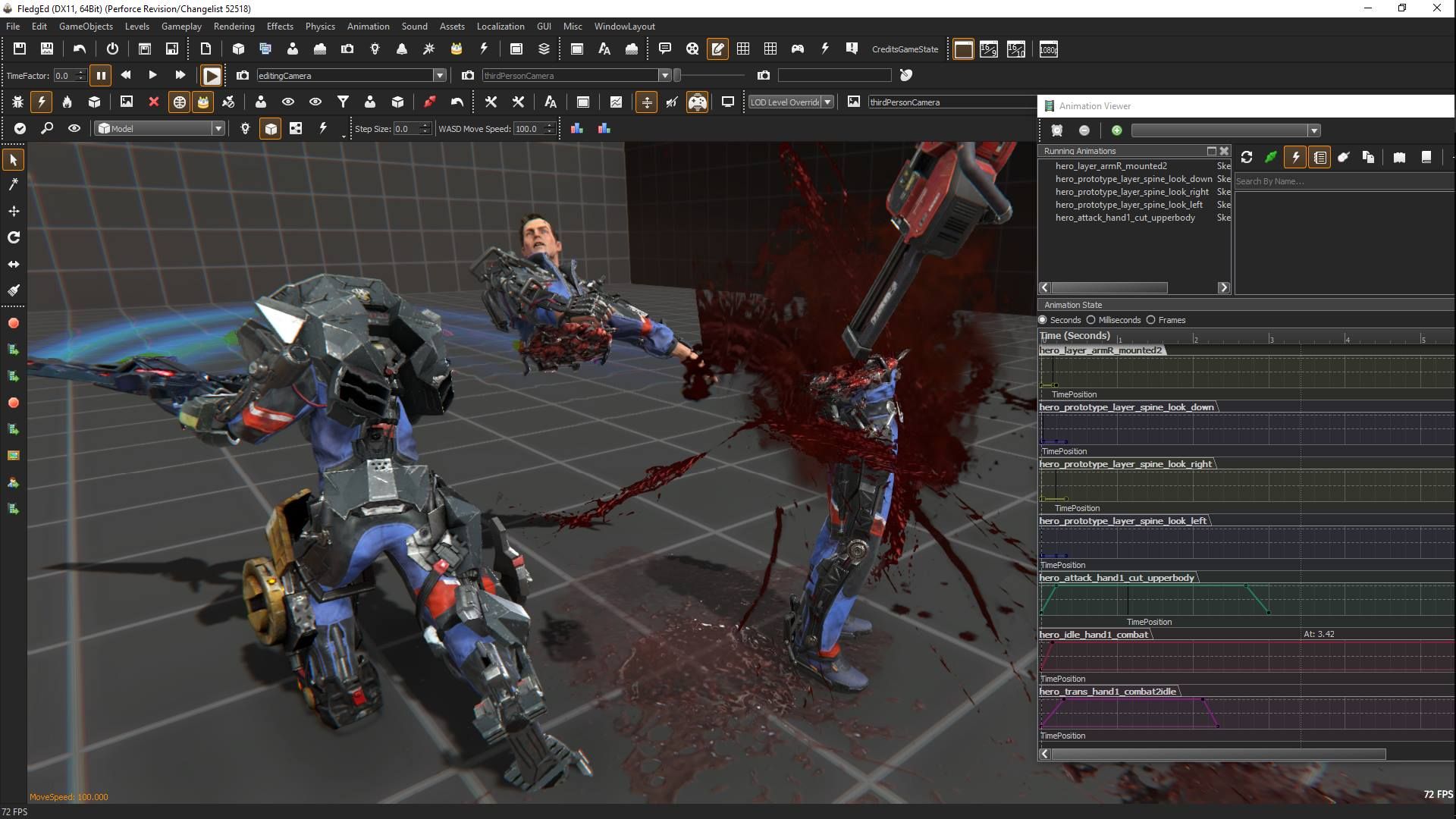Select the Milliseconds radio button
The image size is (1456, 819).
(x=1090, y=320)
